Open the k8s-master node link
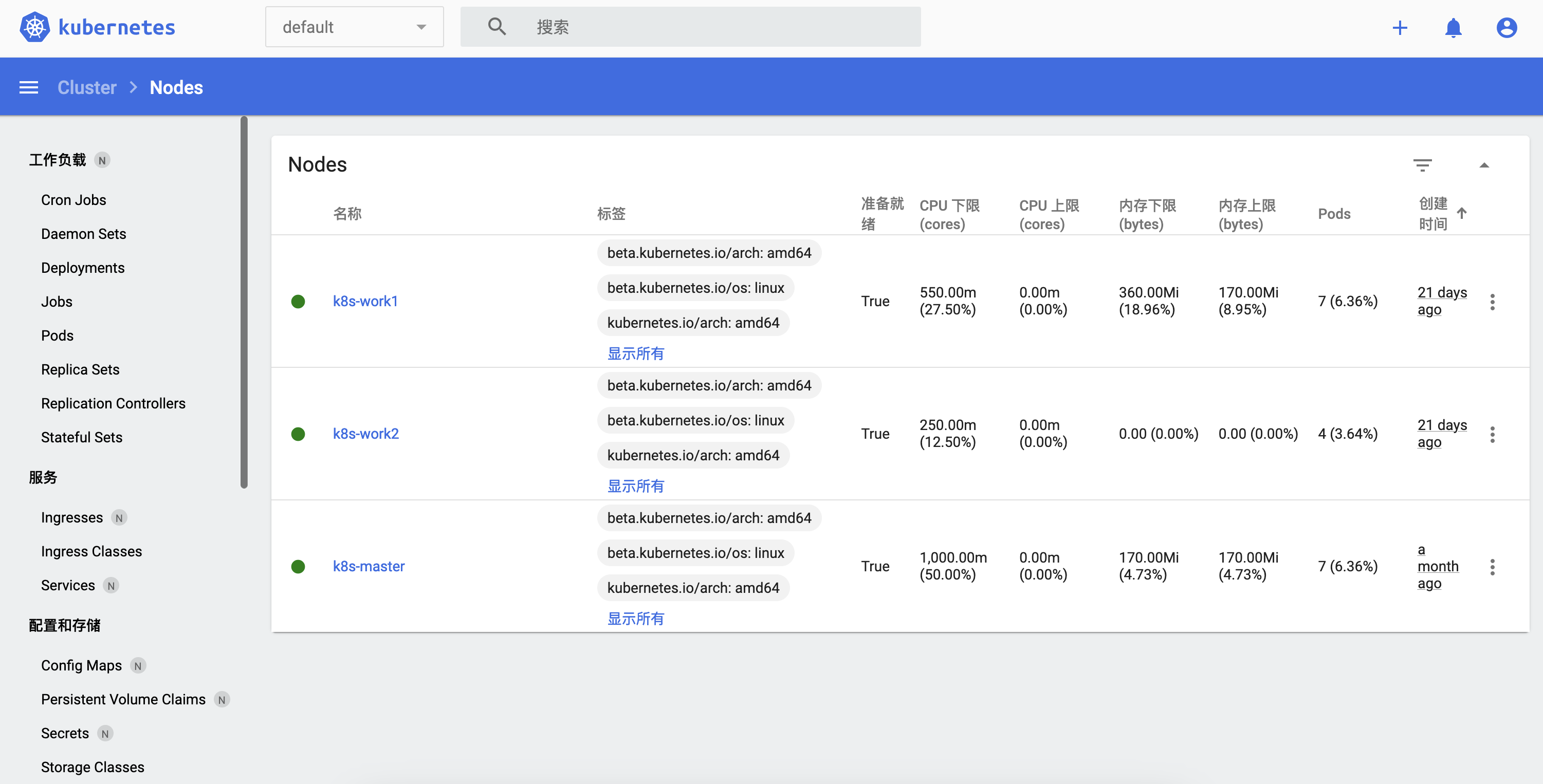This screenshot has height=784, width=1543. (369, 567)
